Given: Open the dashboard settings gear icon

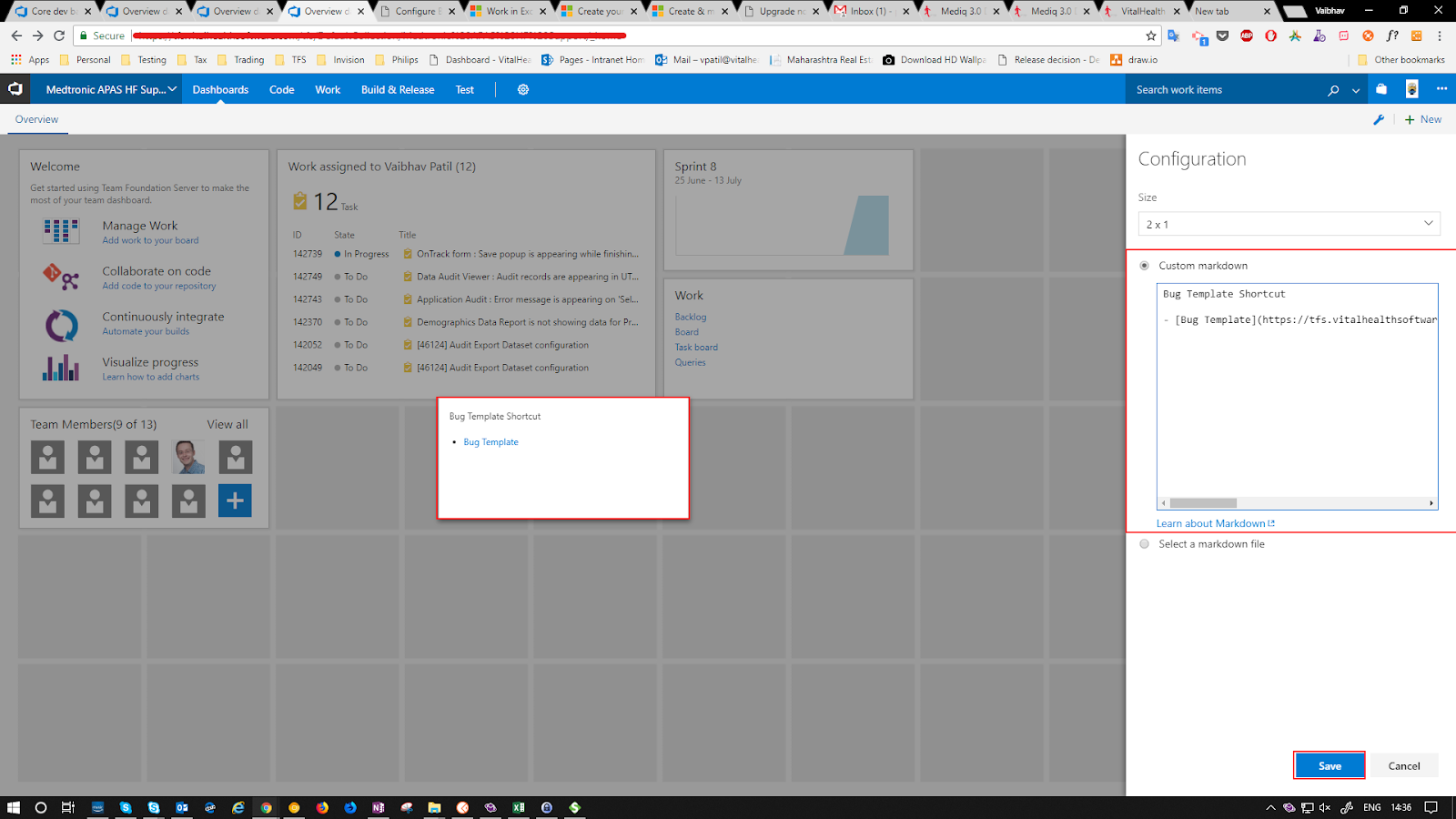Looking at the screenshot, I should 522,89.
